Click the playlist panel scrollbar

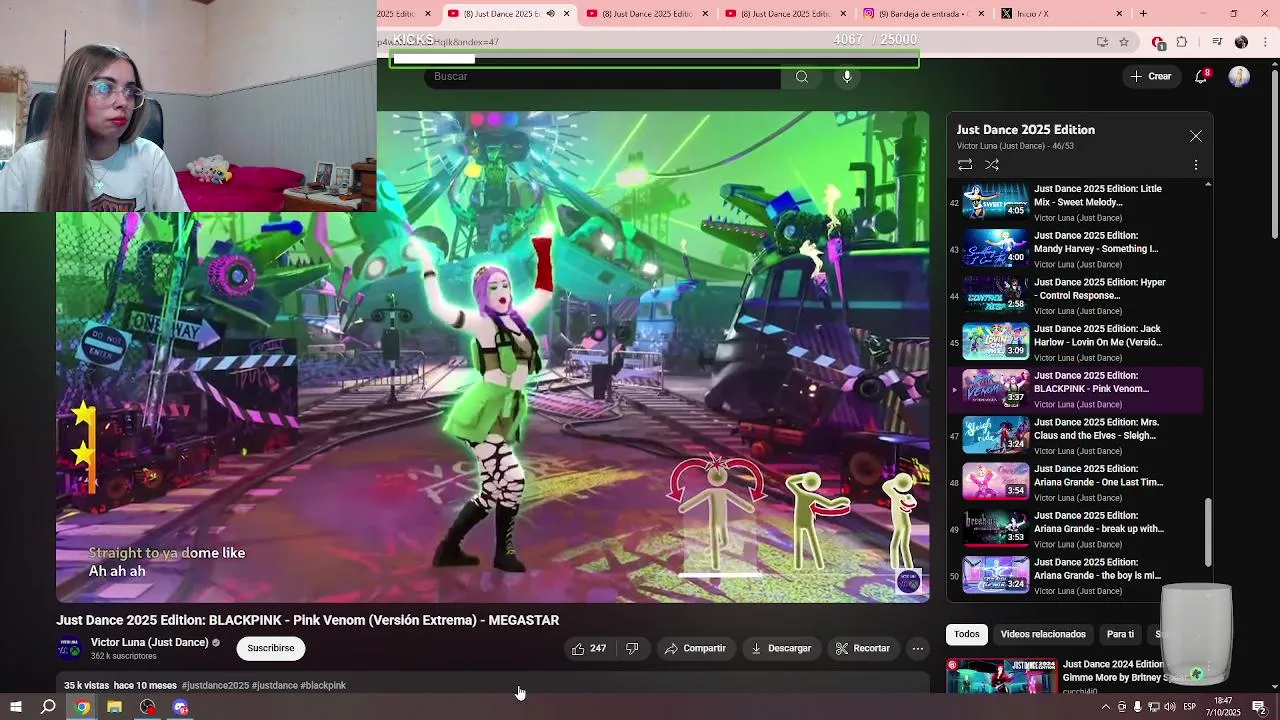pos(1208,532)
